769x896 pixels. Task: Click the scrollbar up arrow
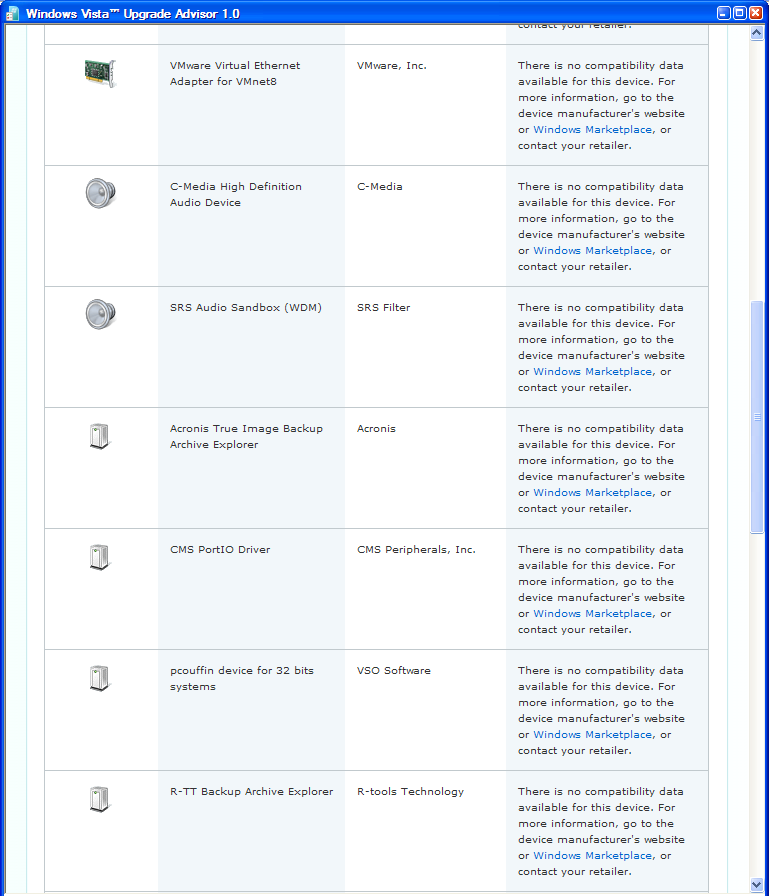click(x=757, y=33)
